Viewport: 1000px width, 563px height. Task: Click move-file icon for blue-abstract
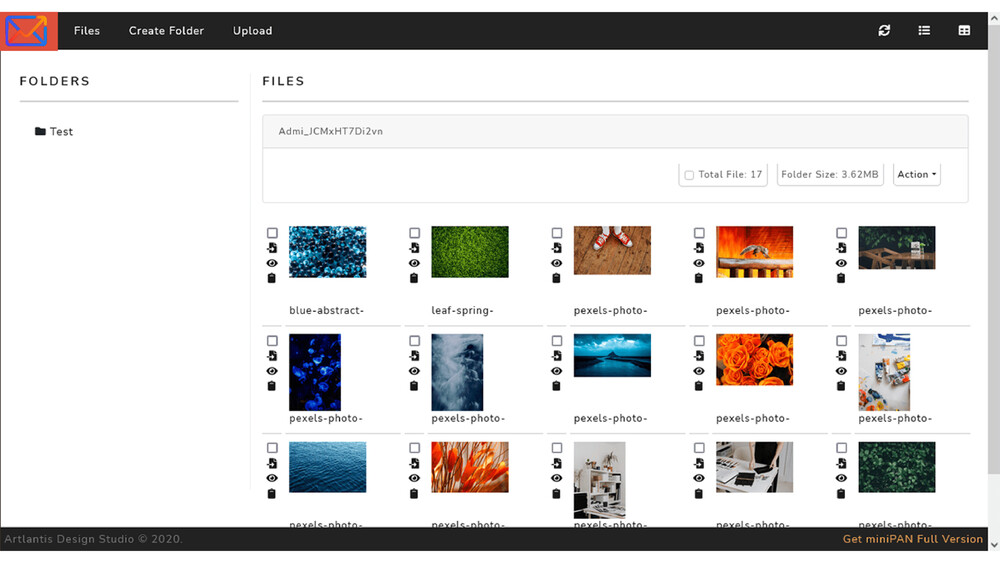point(272,248)
